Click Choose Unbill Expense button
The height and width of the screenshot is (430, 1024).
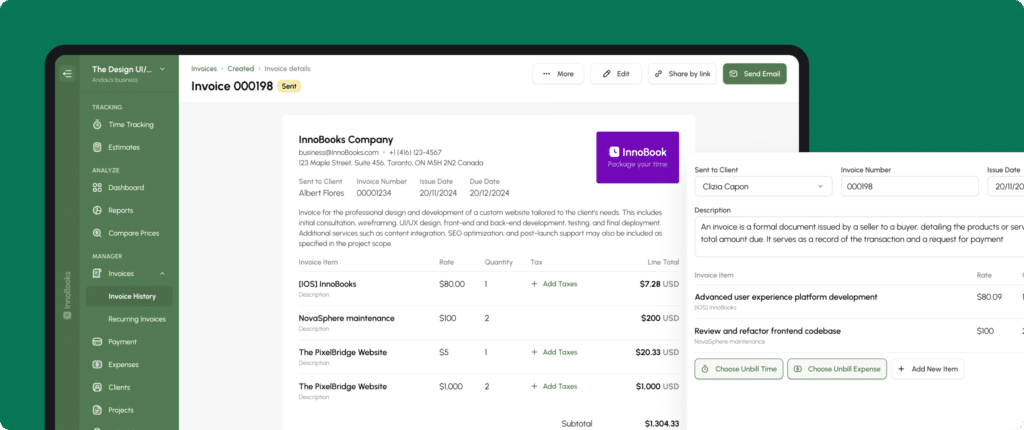(837, 369)
